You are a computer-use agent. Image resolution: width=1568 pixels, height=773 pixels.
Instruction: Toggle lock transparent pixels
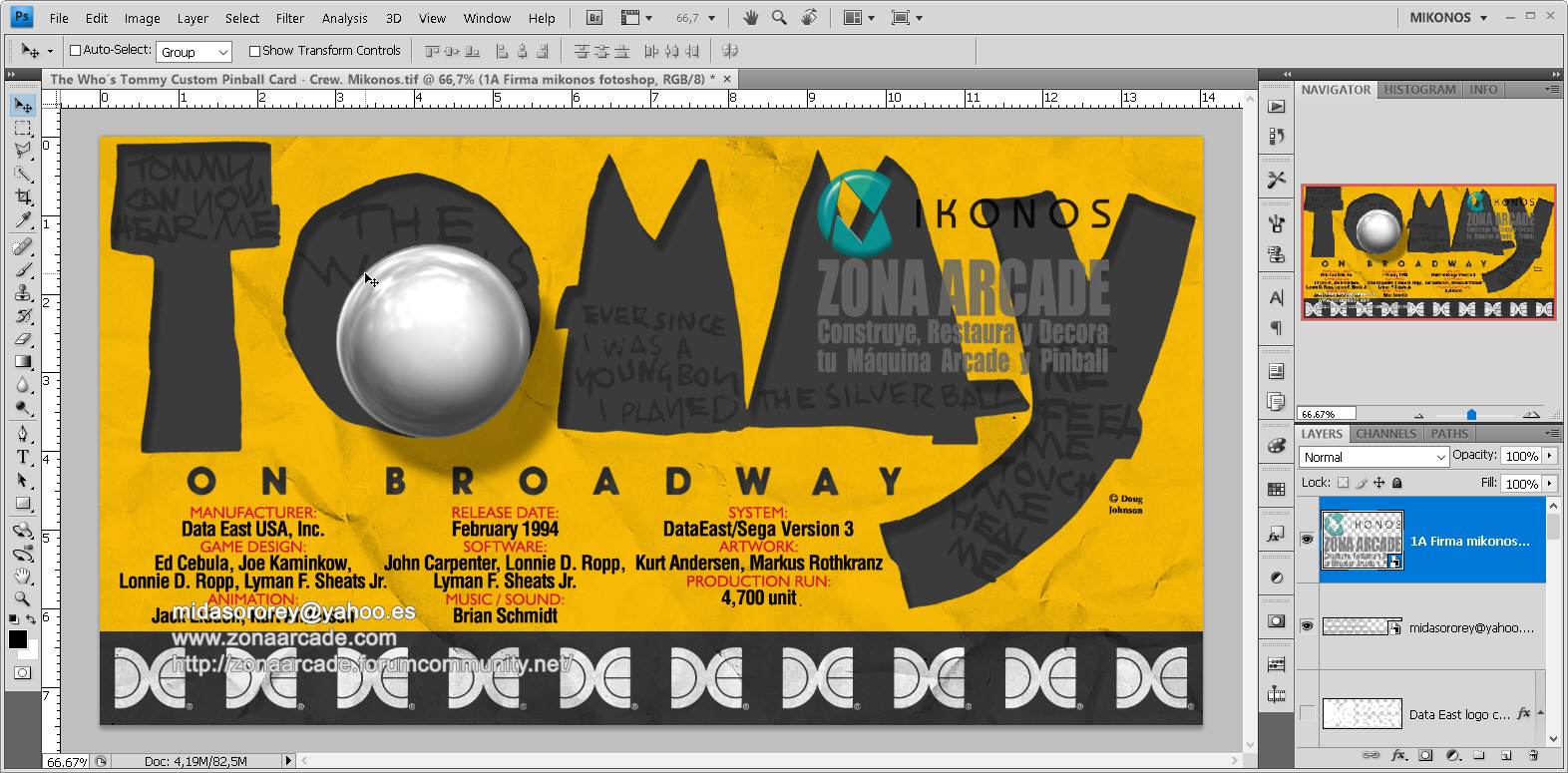coord(1343,483)
